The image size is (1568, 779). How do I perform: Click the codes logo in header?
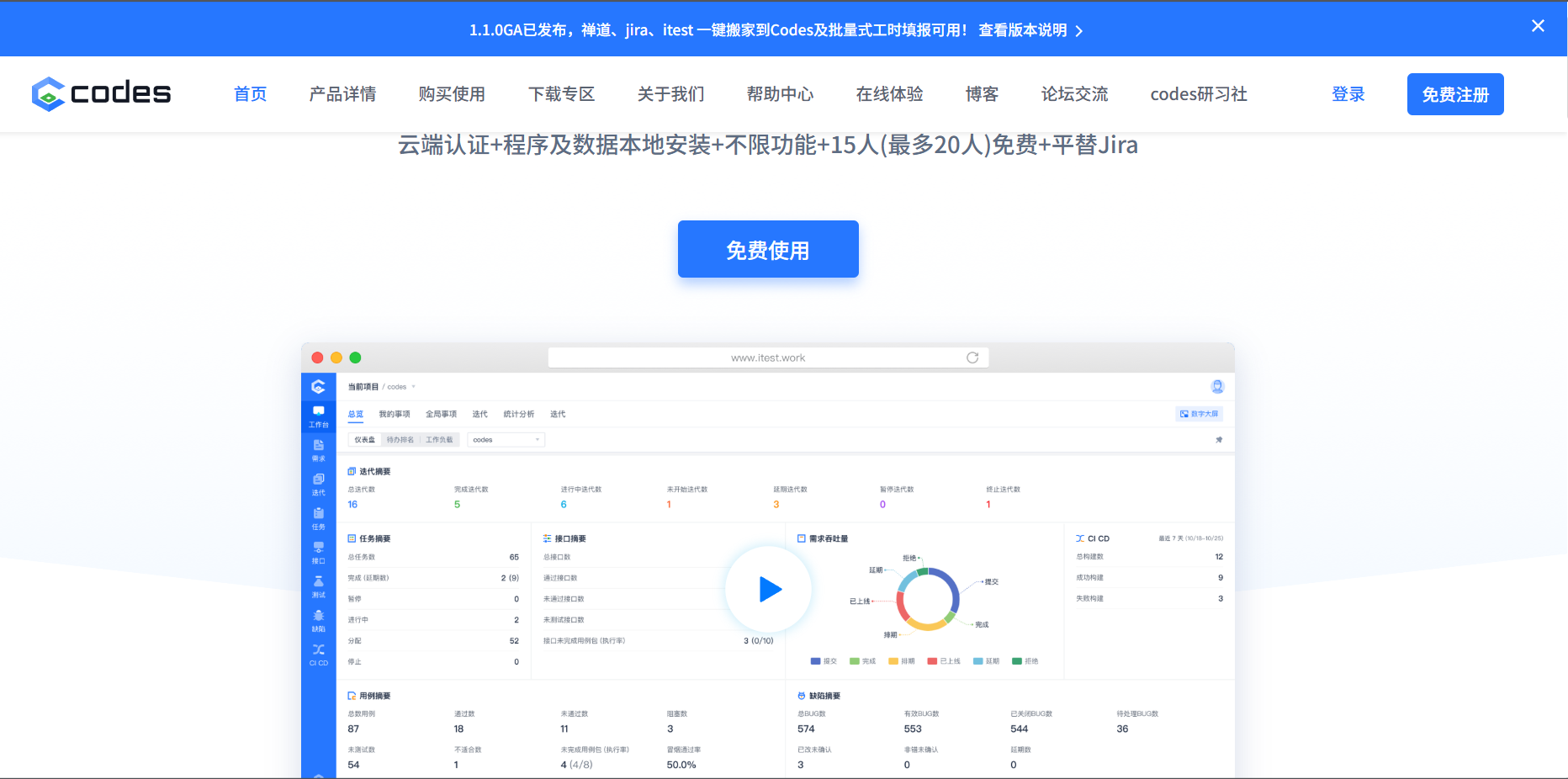[x=101, y=93]
